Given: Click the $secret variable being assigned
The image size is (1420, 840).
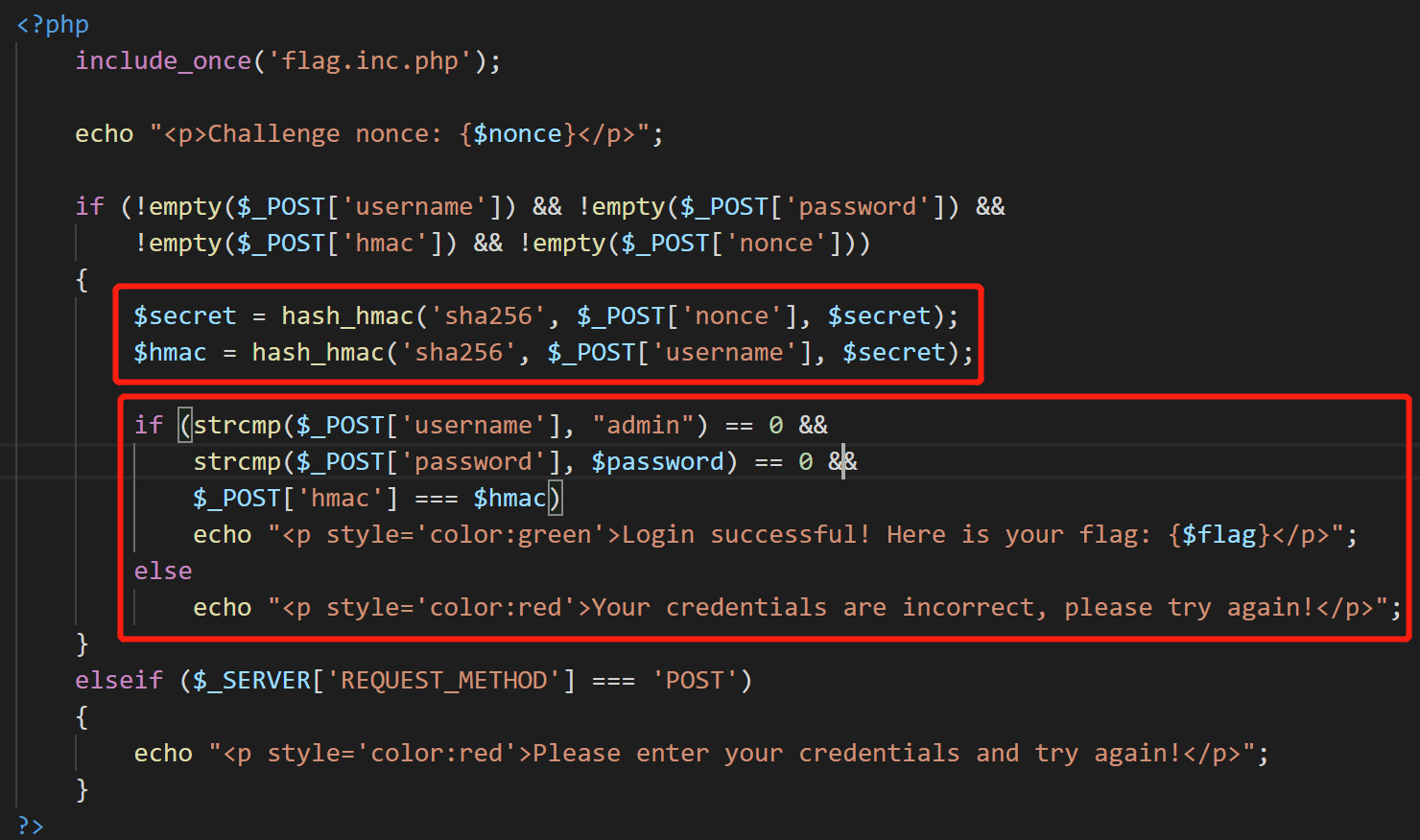Looking at the screenshot, I should [184, 315].
